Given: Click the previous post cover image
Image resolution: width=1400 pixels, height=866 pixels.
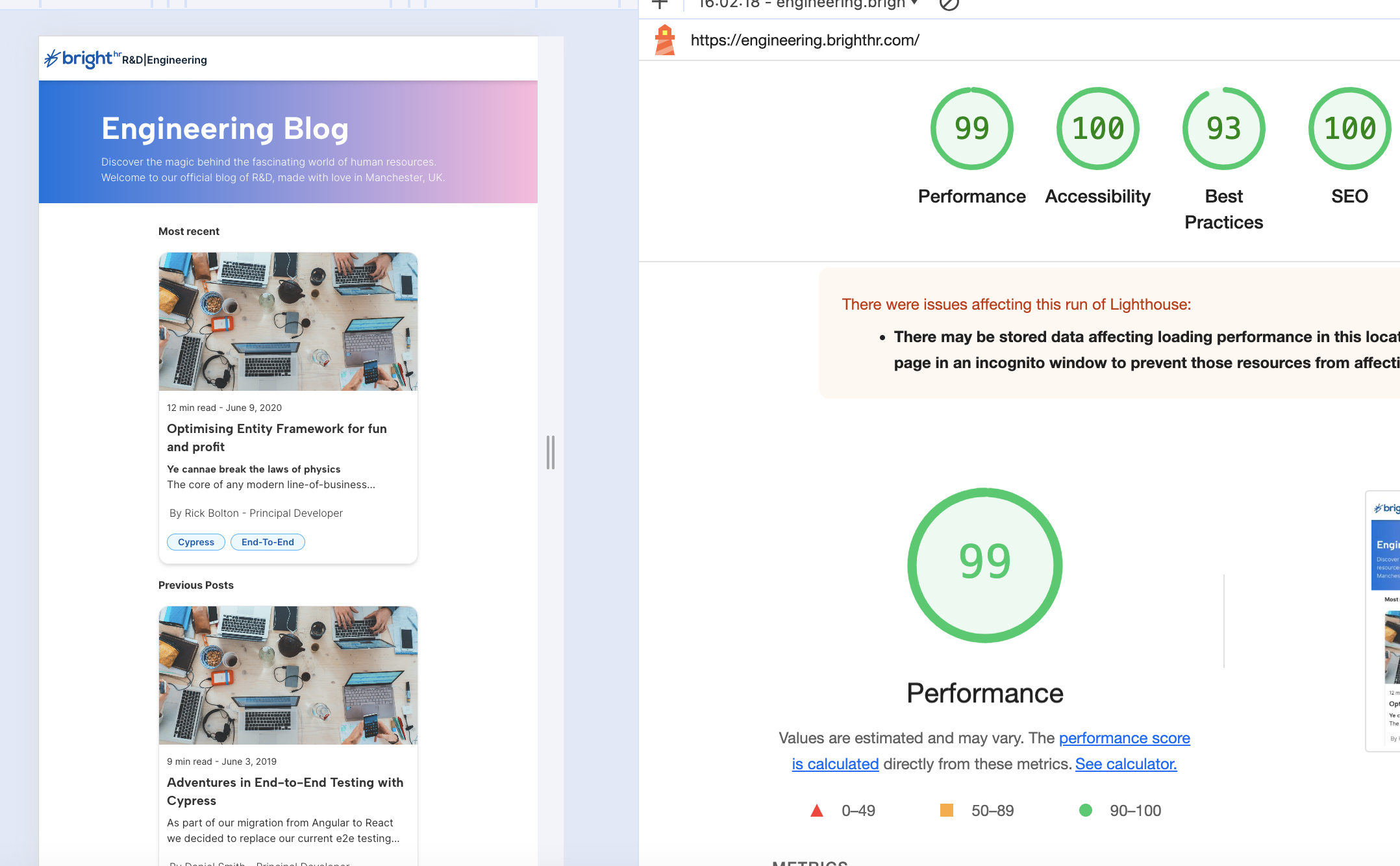Looking at the screenshot, I should coord(288,675).
